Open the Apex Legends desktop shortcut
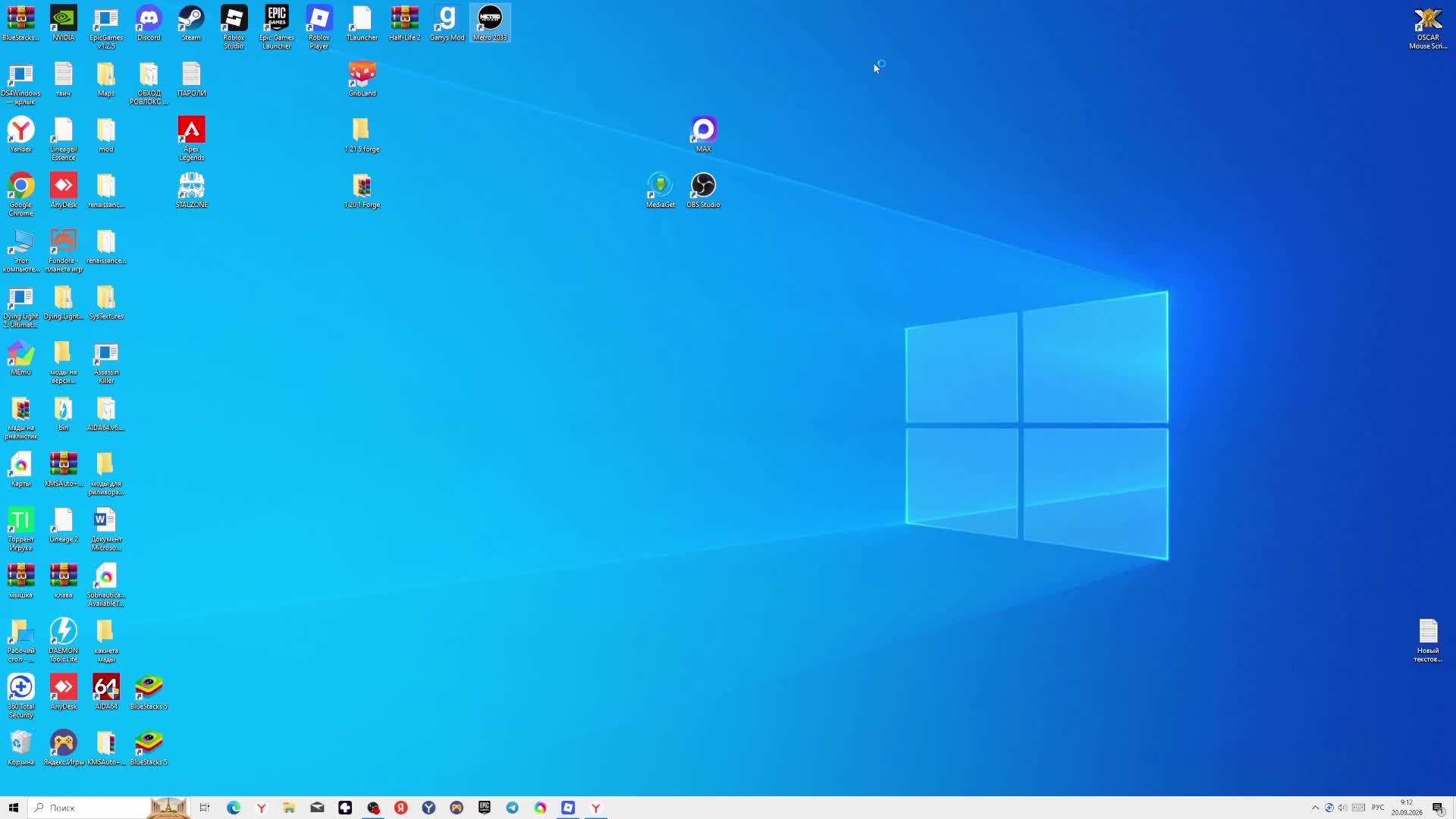 tap(191, 139)
